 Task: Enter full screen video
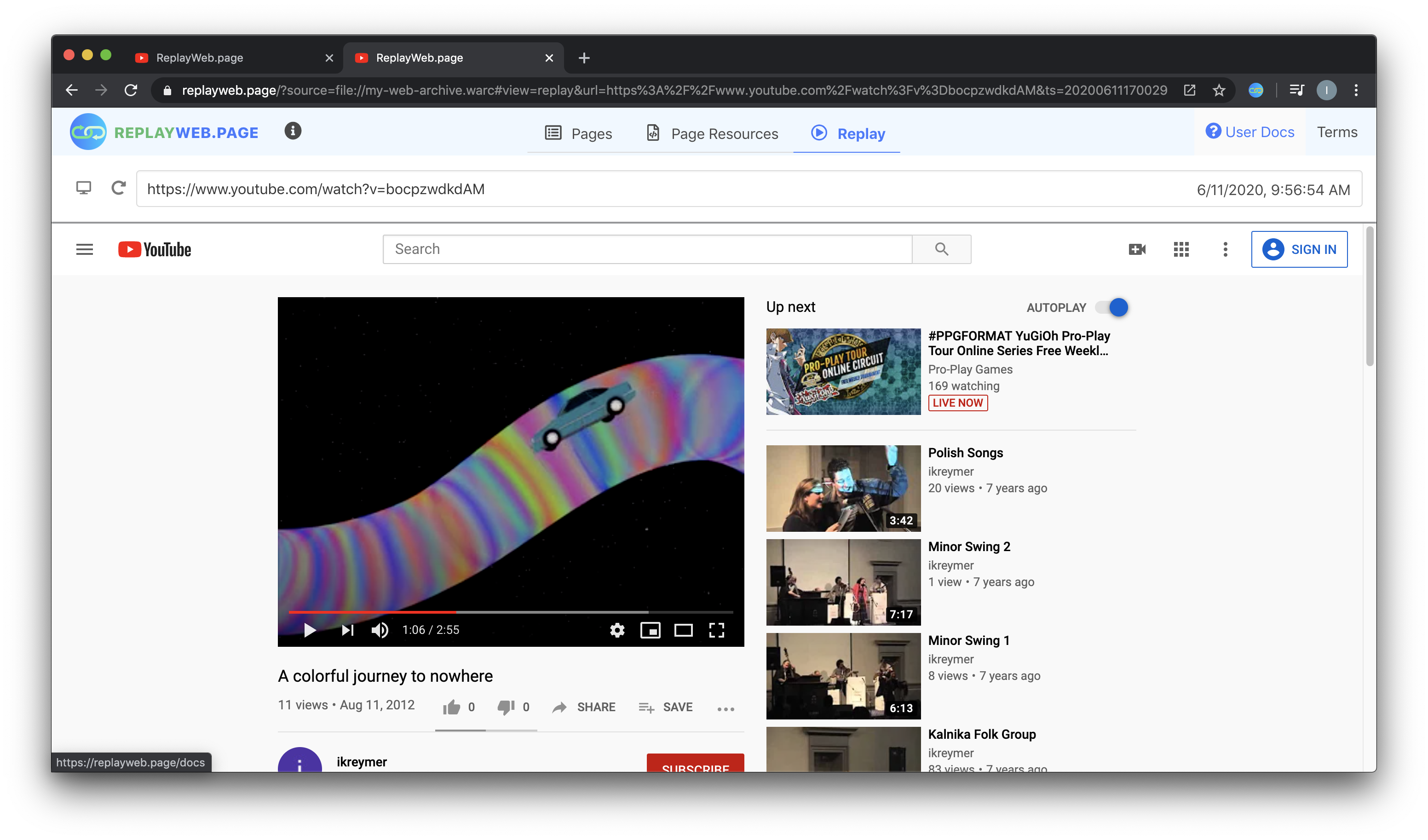(x=717, y=630)
